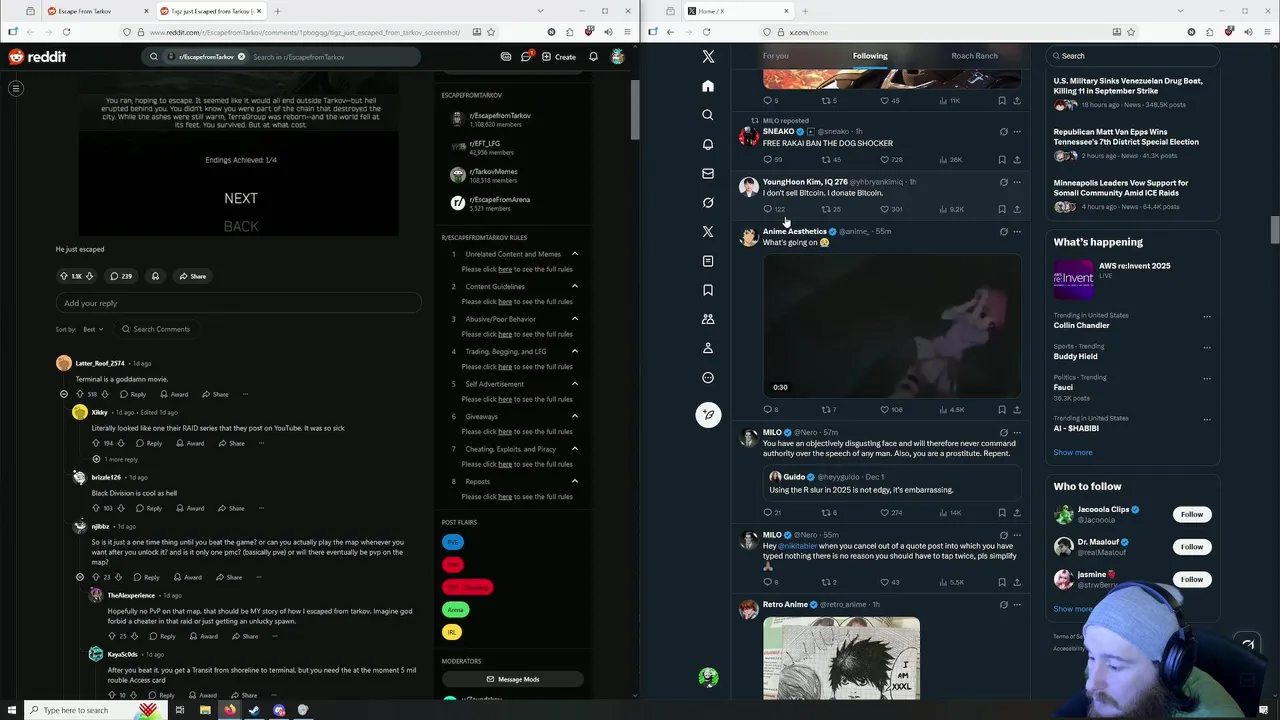Open Grok icon in X sidebar
This screenshot has height=720, width=1280.
708,202
